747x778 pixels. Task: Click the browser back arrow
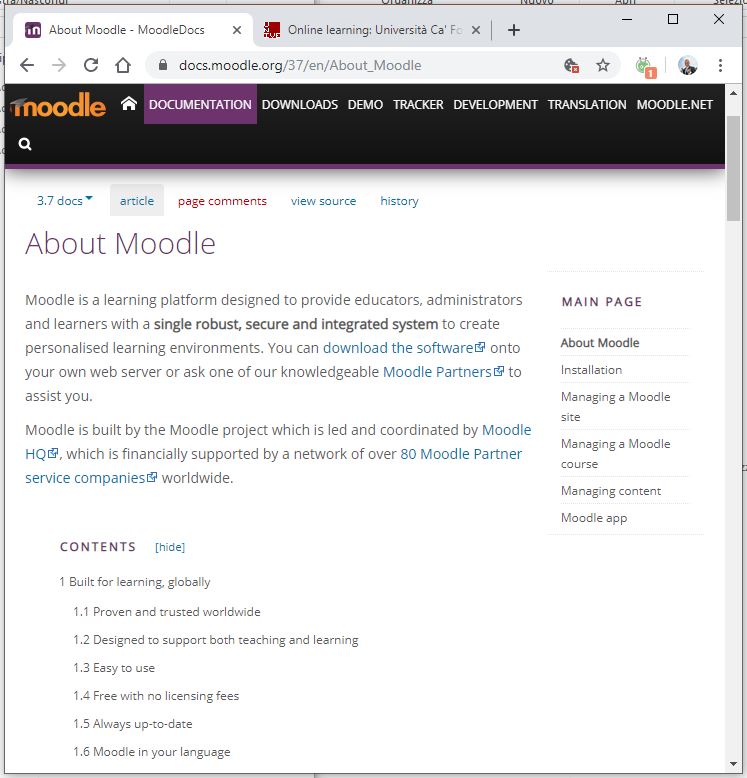pyautogui.click(x=27, y=65)
